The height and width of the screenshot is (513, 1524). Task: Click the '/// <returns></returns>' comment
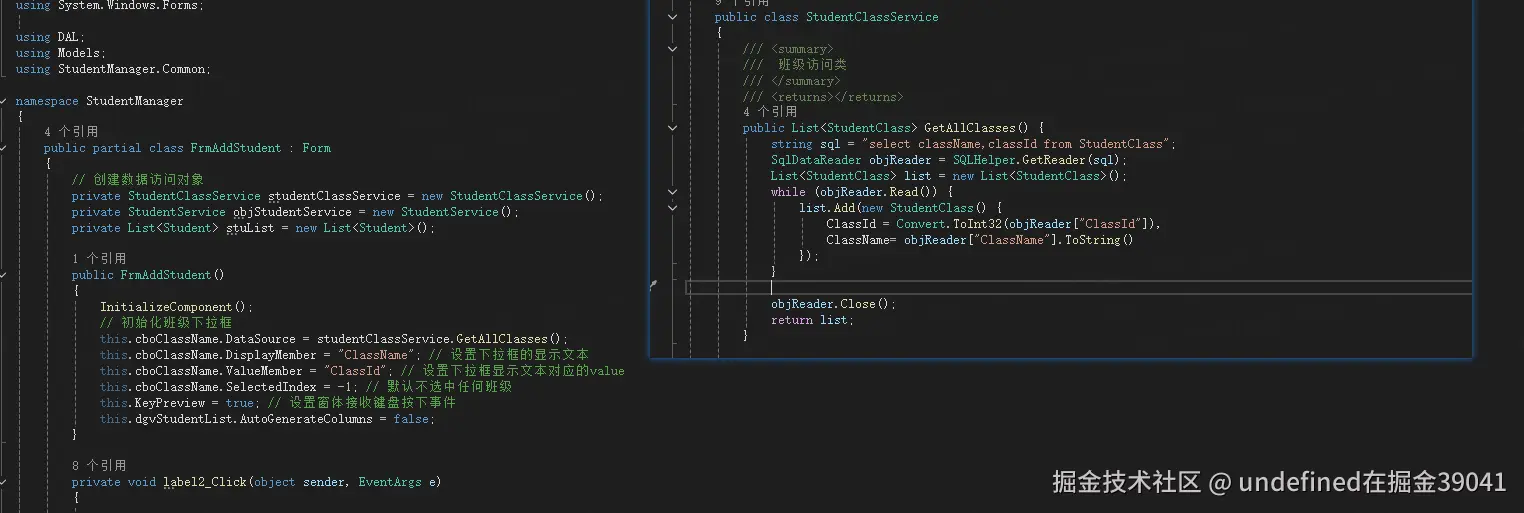click(823, 97)
